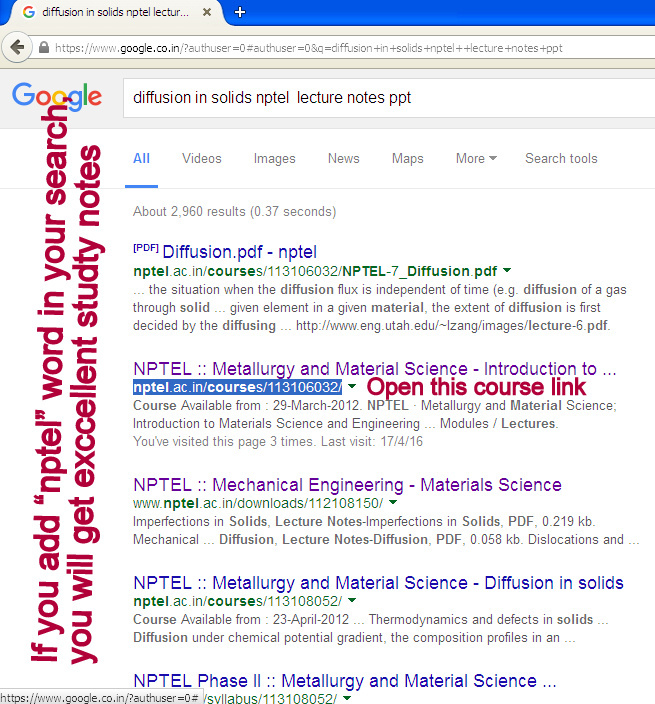This screenshot has height=704, width=655.
Task: Click the Google logo
Action: (x=57, y=96)
